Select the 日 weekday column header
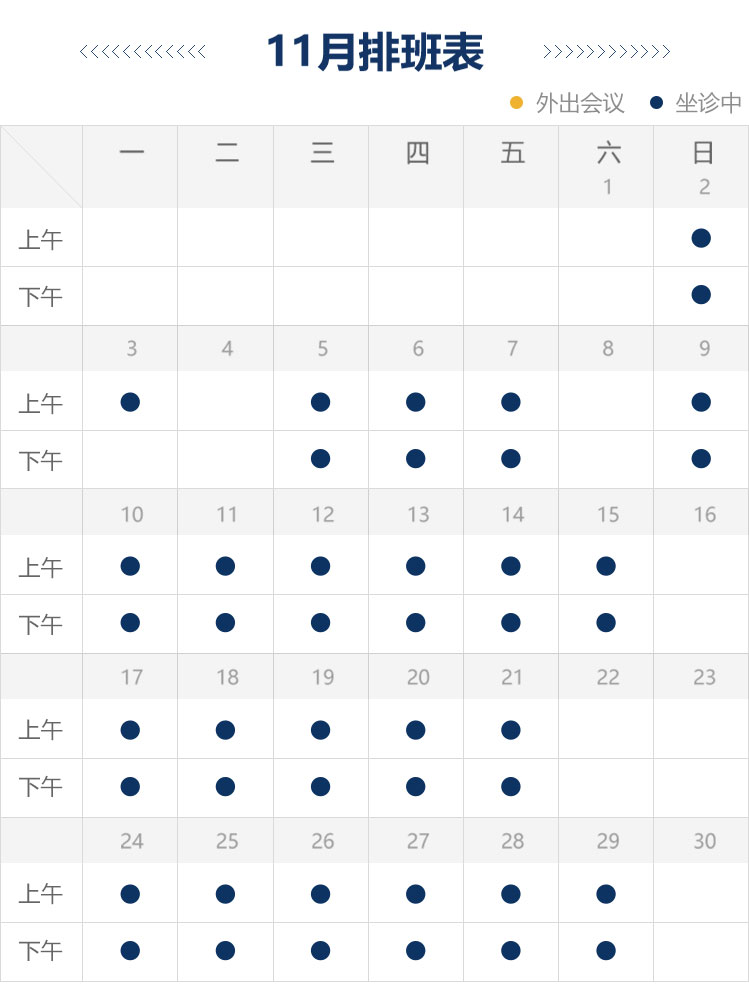Image resolution: width=749 pixels, height=1000 pixels. point(703,153)
